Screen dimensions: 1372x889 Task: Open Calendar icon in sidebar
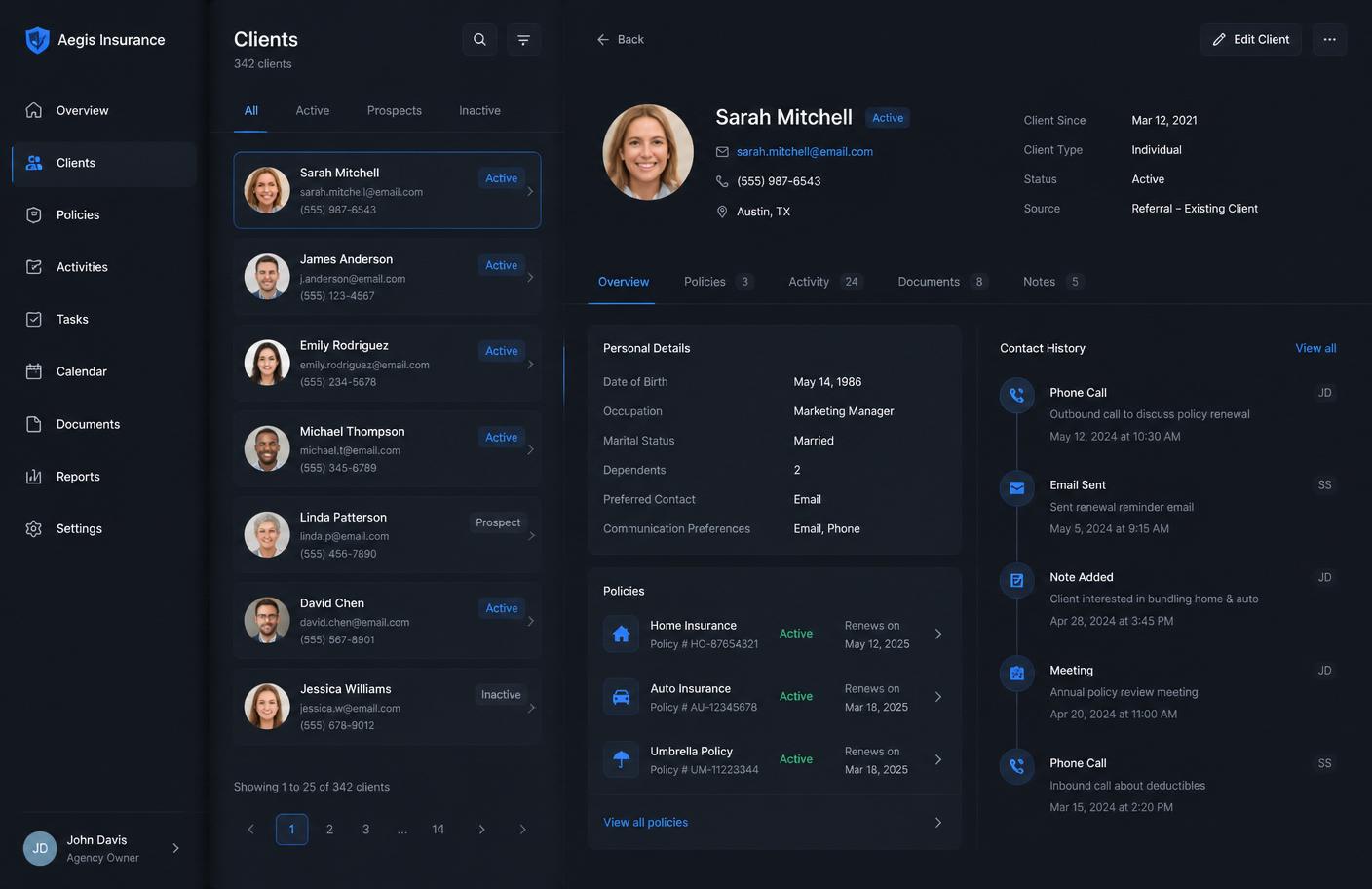tap(34, 371)
